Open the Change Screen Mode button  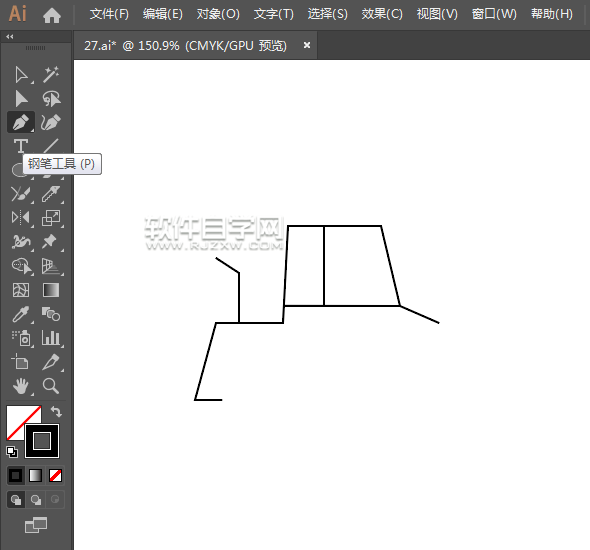tap(36, 525)
